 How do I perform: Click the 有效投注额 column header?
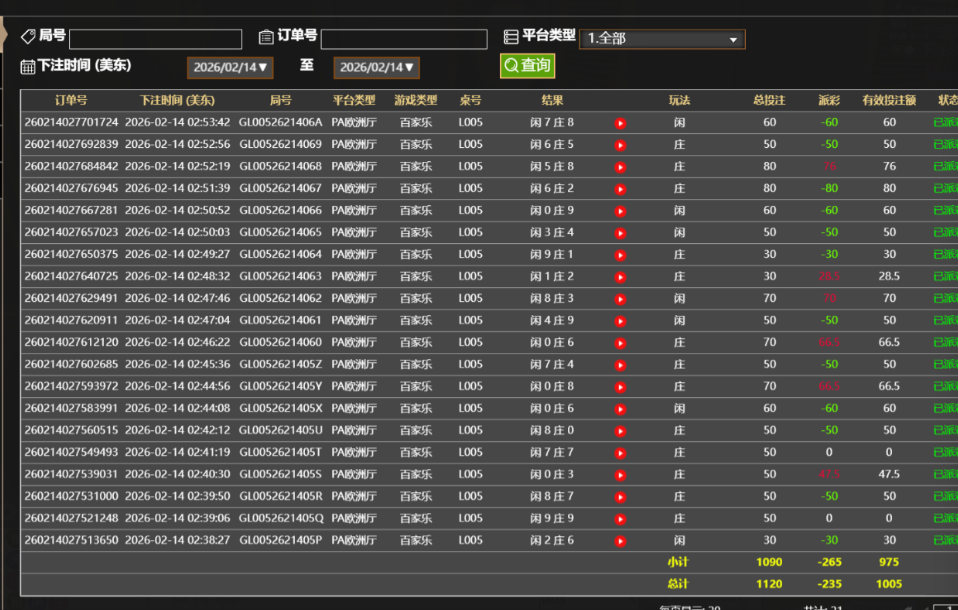click(889, 100)
